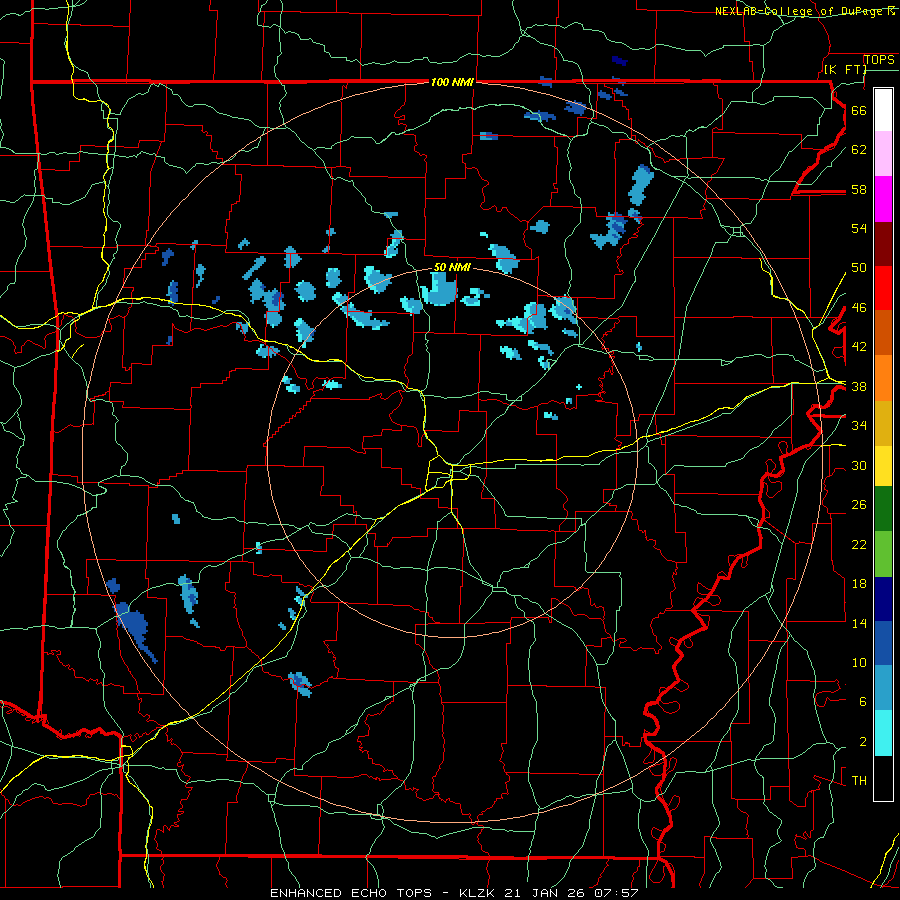This screenshot has width=900, height=900.
Task: Click the medium blue legend swatch
Action: (x=883, y=643)
